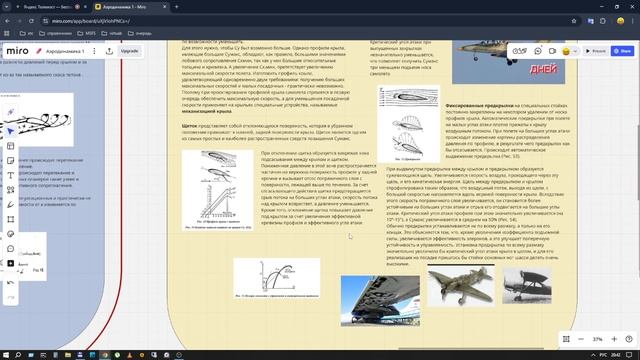Click the Present button
Image resolution: width=640 pixels, height=360 pixels.
pyautogui.click(x=596, y=51)
